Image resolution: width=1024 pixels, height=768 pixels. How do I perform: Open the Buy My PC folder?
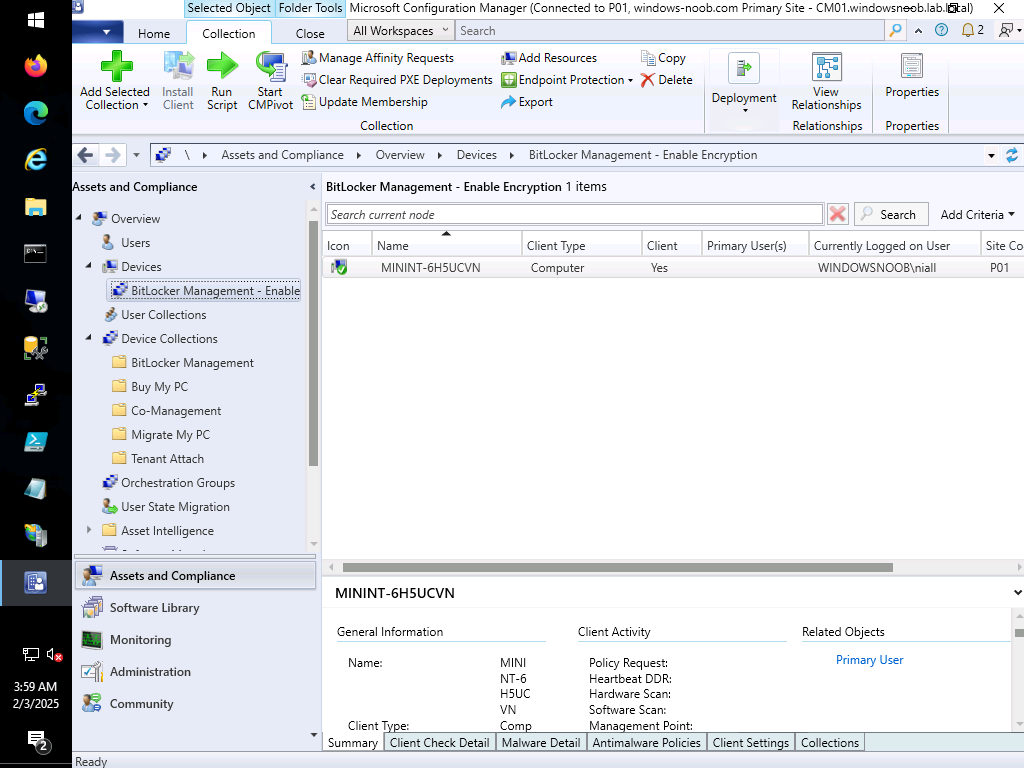pyautogui.click(x=159, y=387)
